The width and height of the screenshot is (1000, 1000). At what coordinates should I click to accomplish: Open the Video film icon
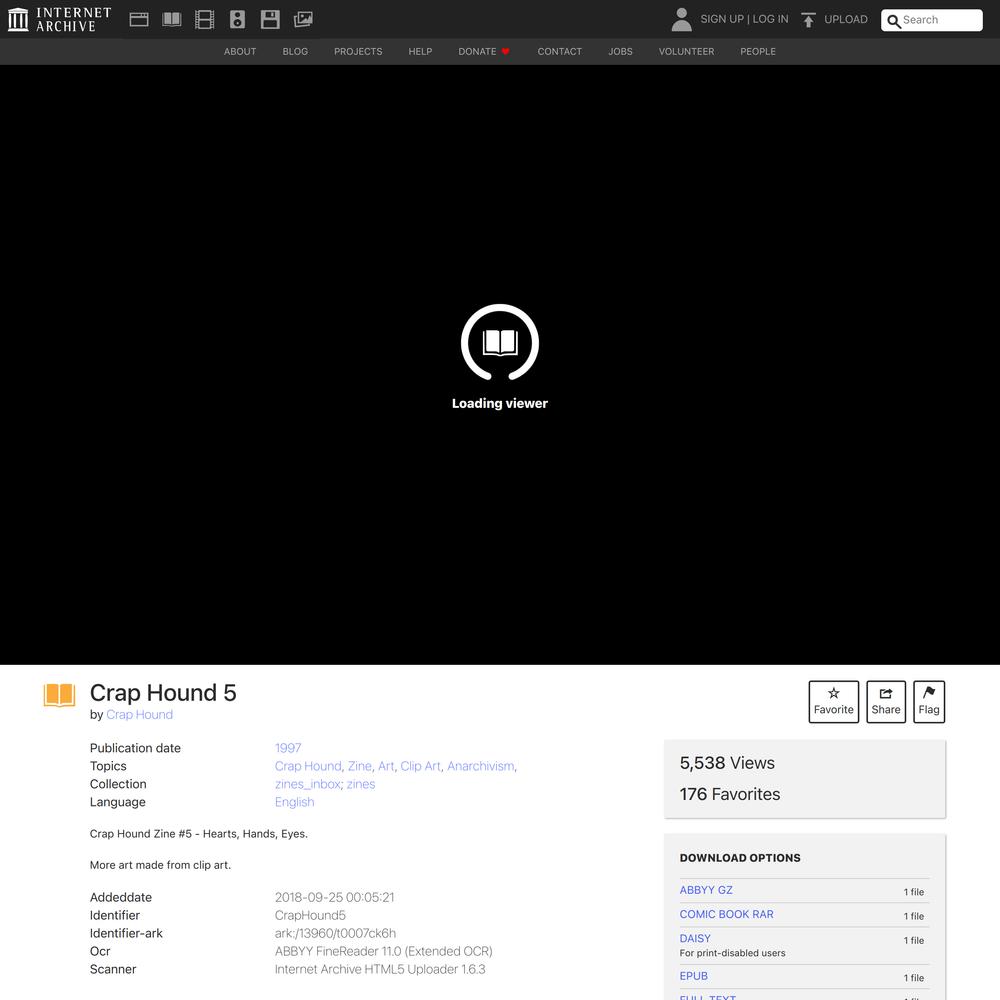tap(205, 19)
